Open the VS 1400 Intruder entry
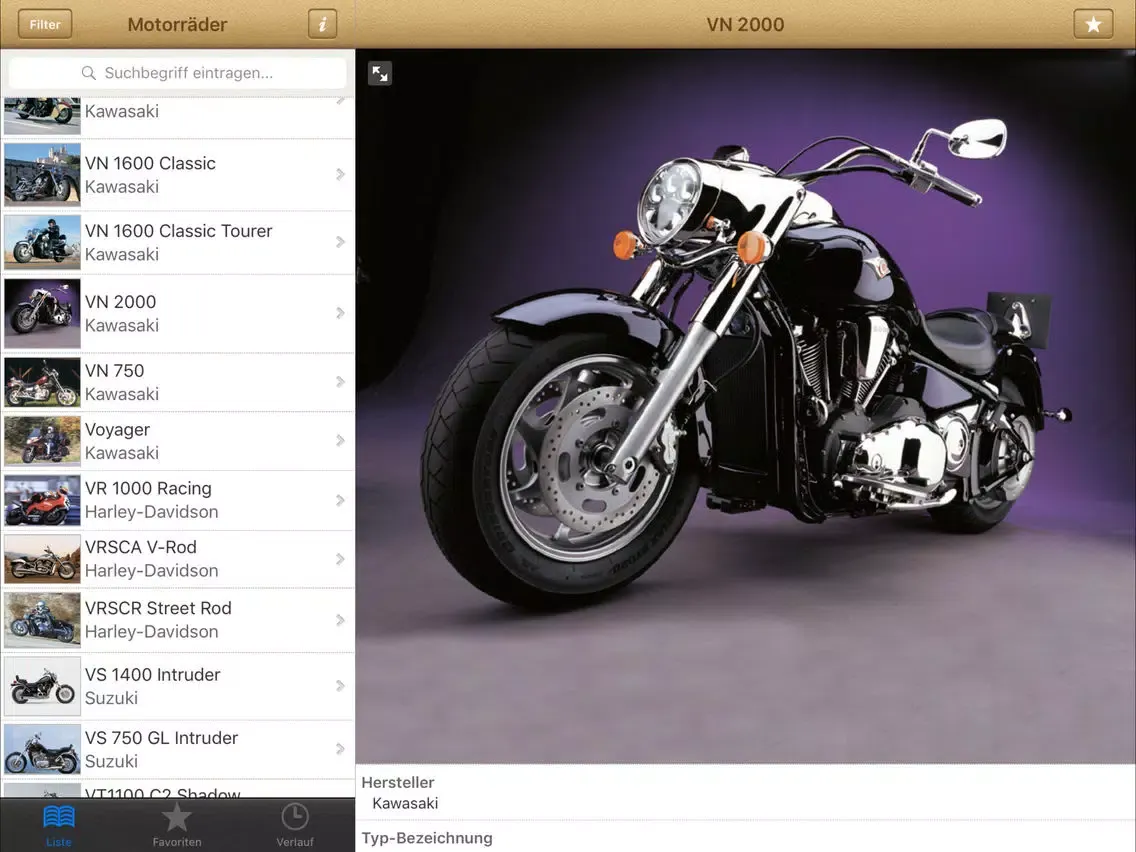Image resolution: width=1136 pixels, height=852 pixels. point(178,685)
